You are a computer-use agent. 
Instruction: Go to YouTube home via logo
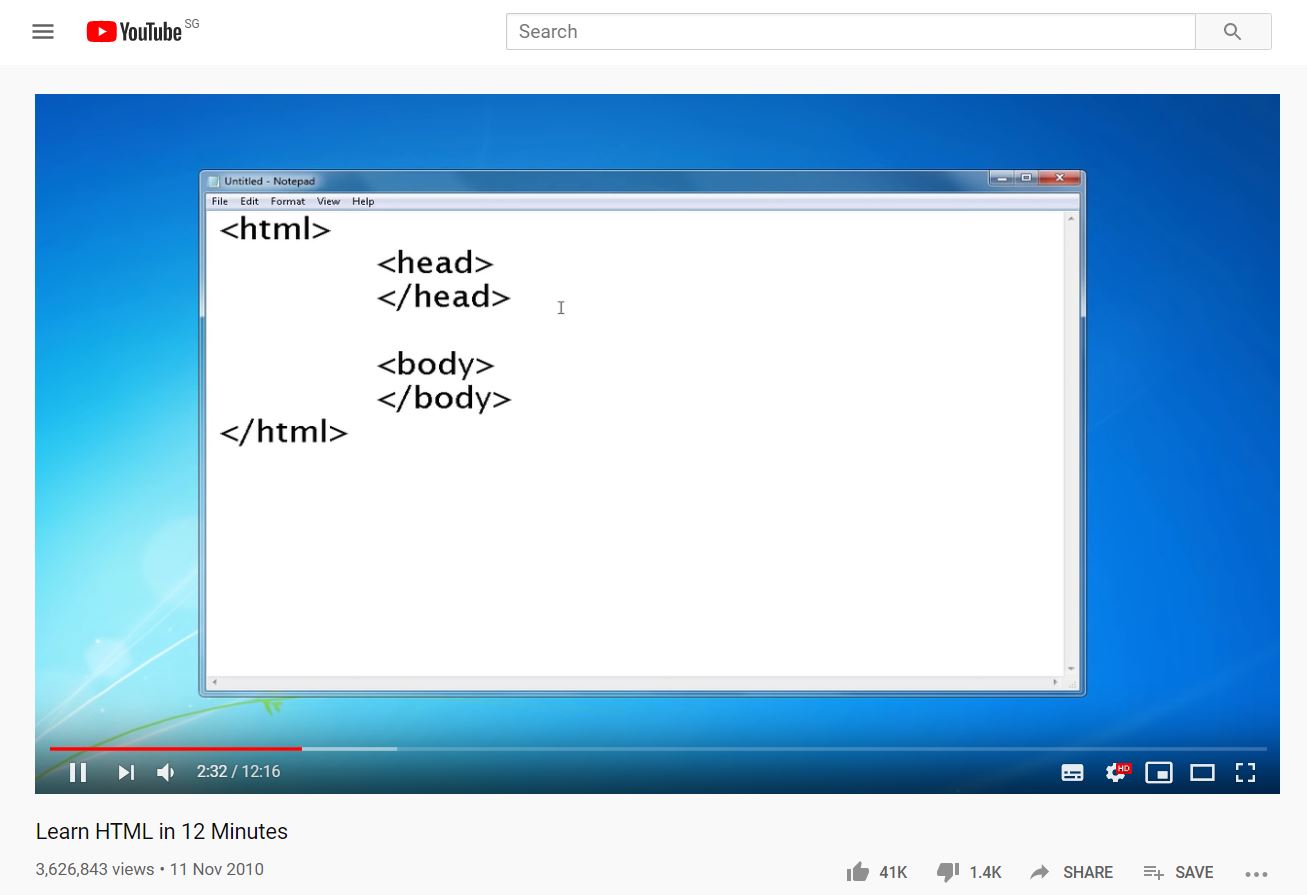(133, 32)
